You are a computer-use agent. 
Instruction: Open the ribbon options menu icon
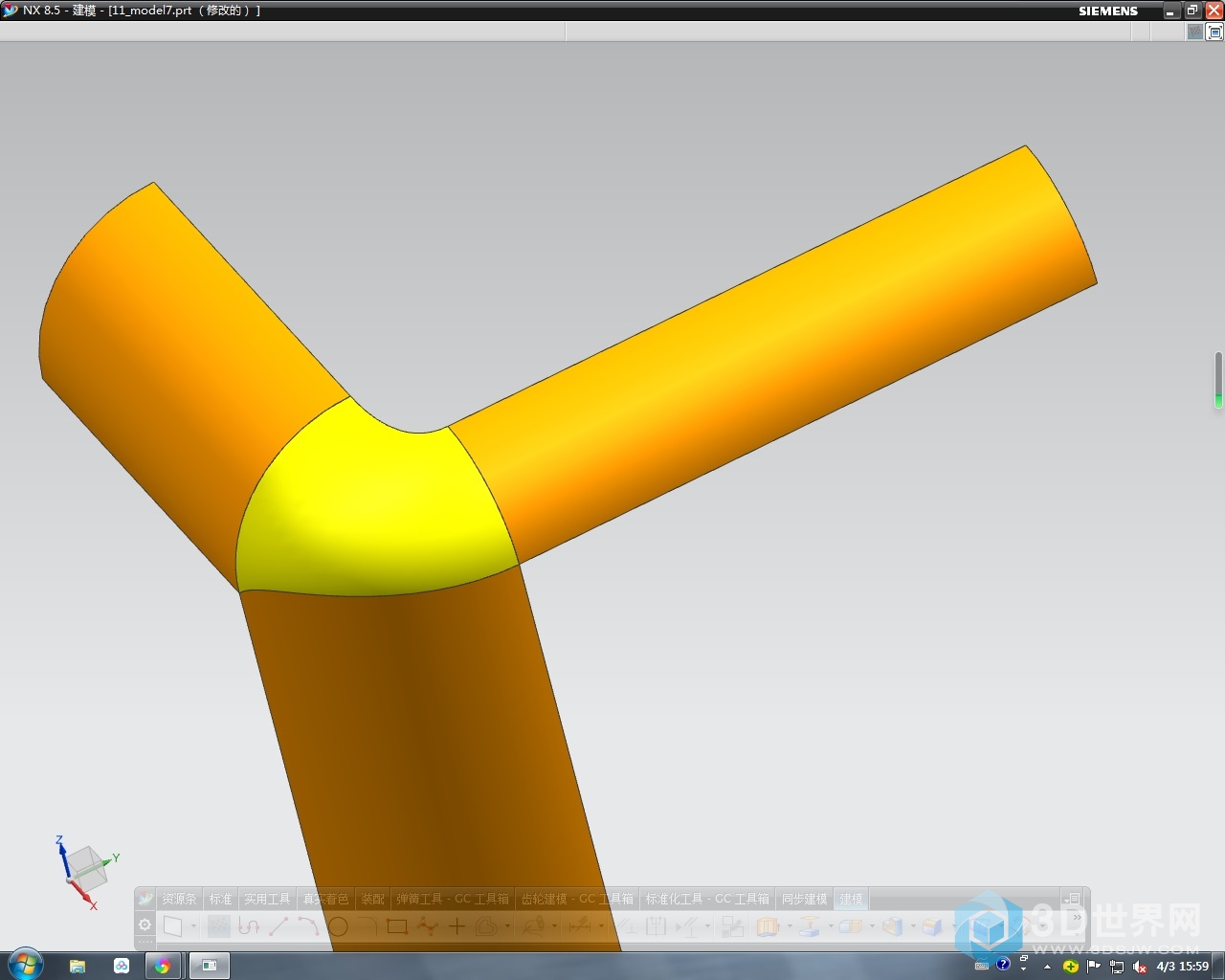point(1074,899)
